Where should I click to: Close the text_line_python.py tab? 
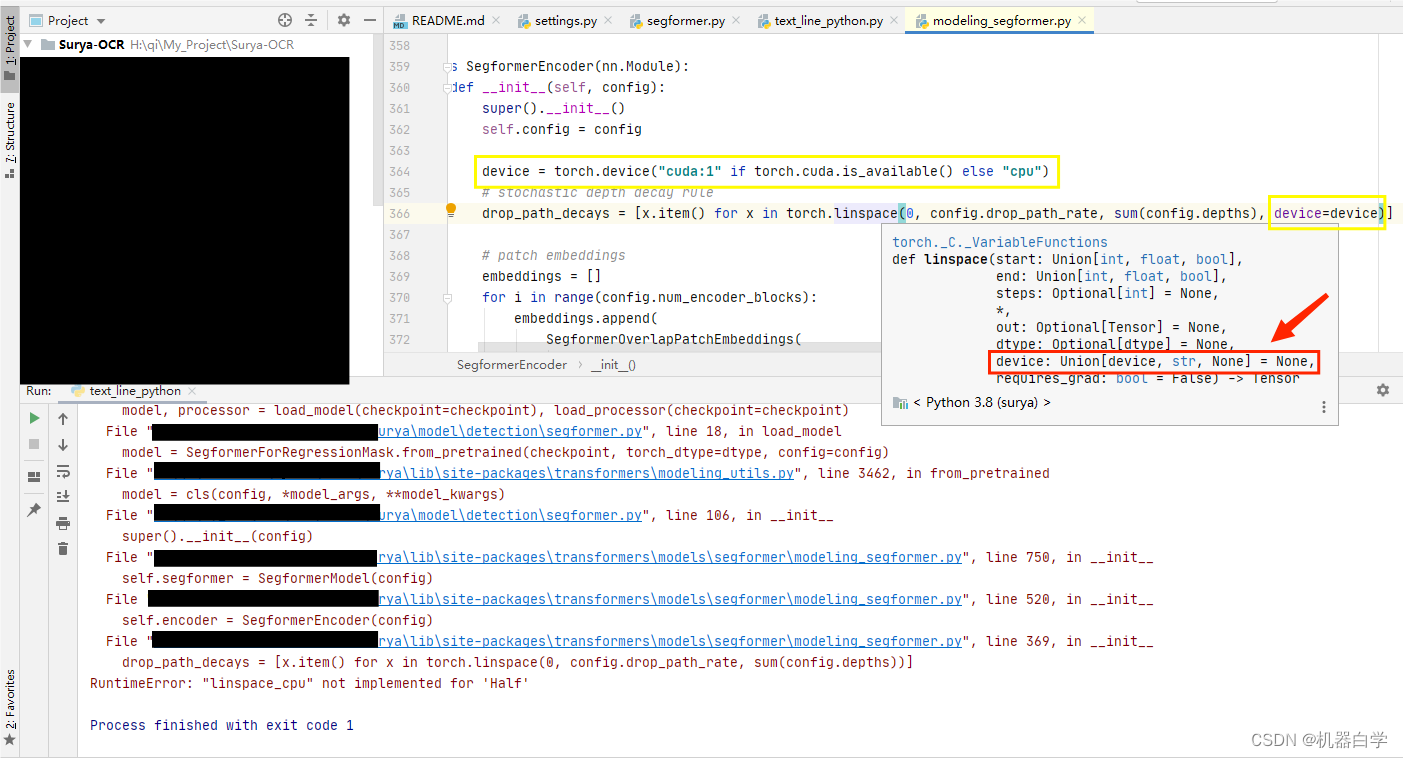894,20
